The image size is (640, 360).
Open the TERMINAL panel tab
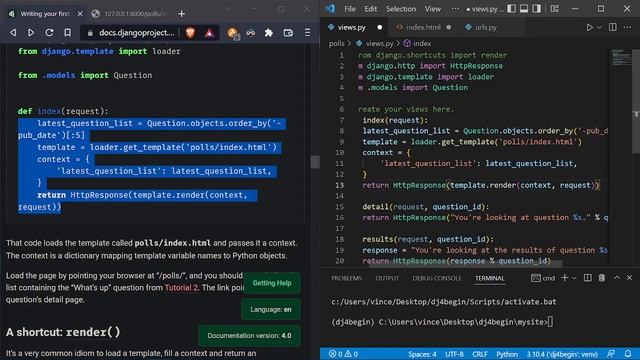point(489,278)
